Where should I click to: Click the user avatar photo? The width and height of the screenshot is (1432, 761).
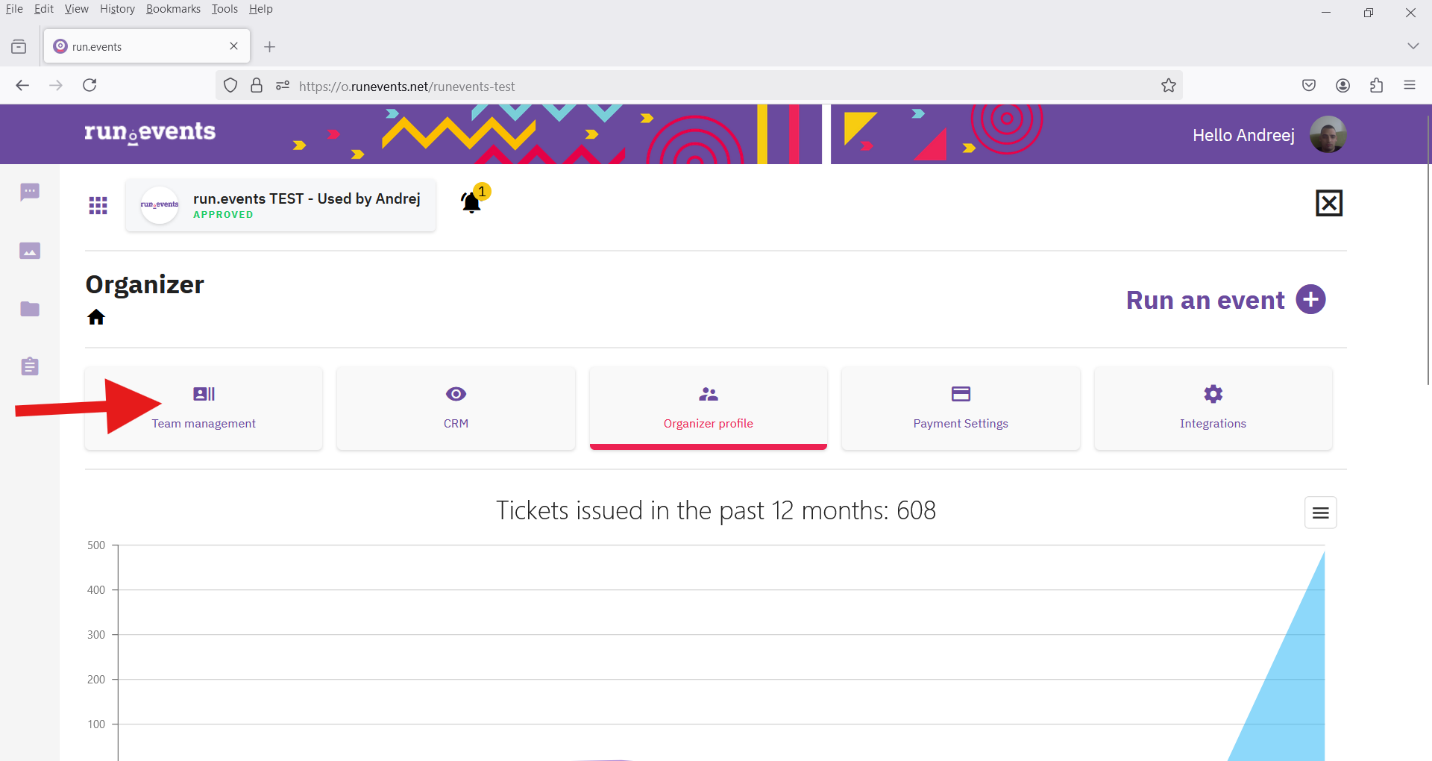pyautogui.click(x=1328, y=134)
